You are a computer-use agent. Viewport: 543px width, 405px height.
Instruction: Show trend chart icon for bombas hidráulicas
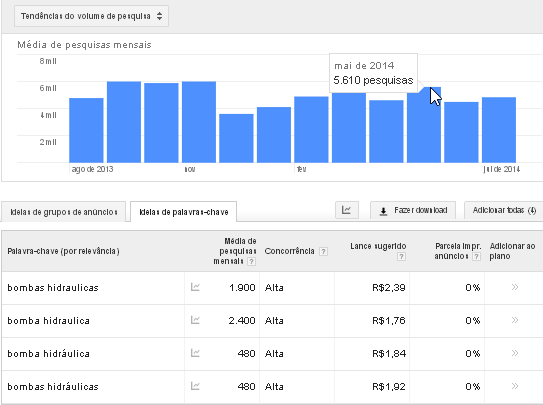tap(195, 386)
